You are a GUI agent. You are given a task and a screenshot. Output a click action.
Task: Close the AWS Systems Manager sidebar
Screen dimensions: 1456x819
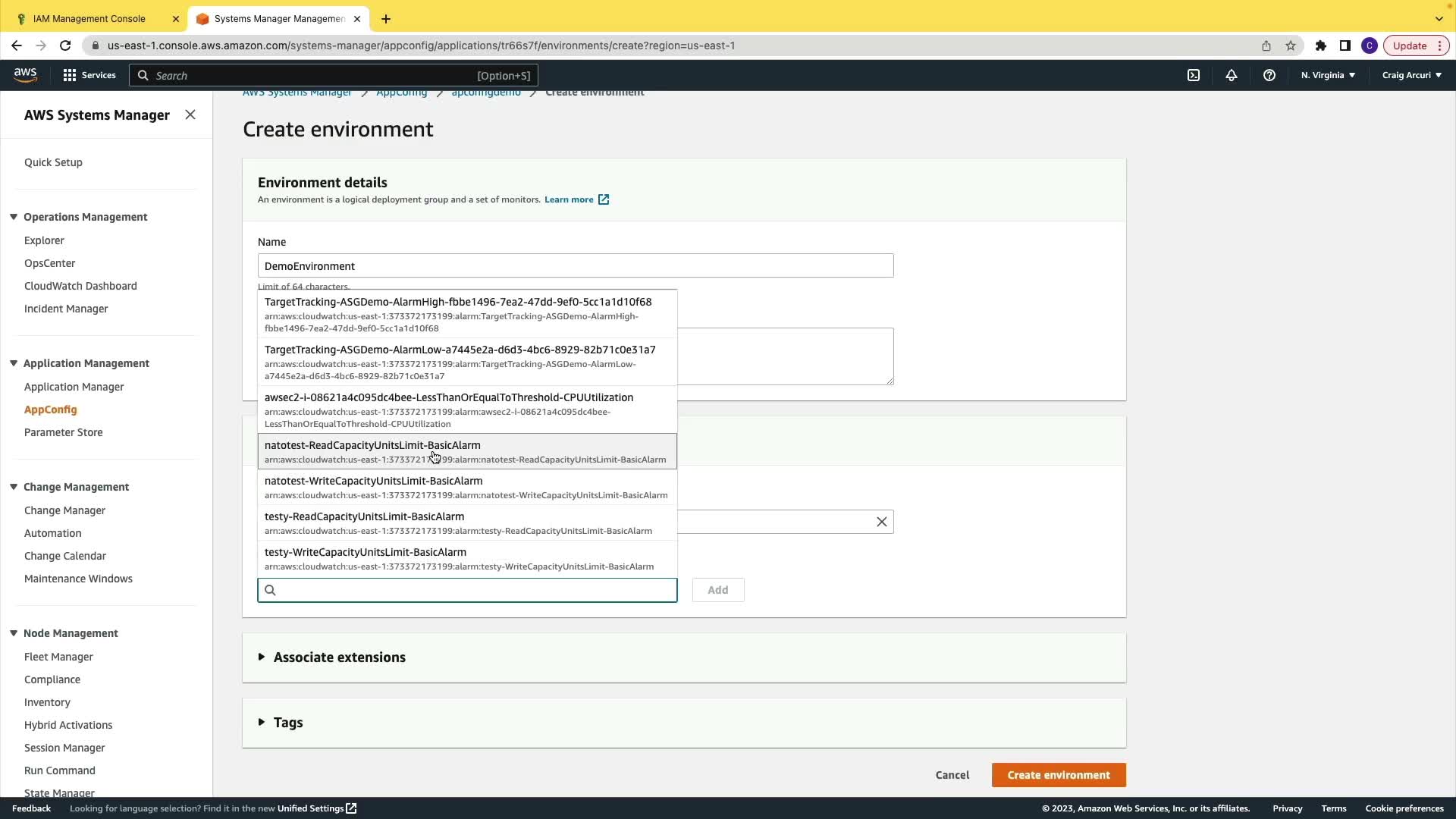click(x=190, y=115)
